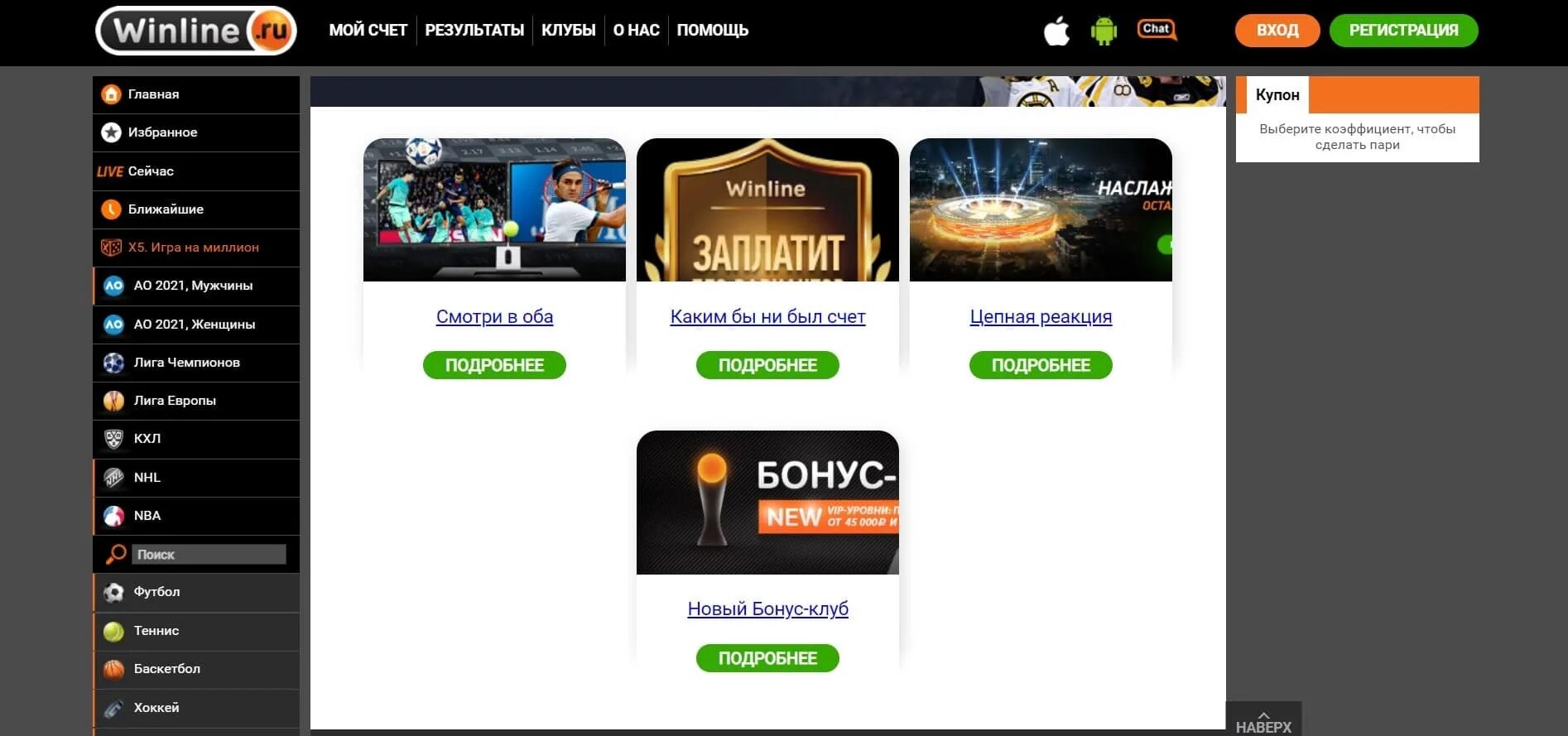Viewport: 1568px width, 736px height.
Task: Click ПОДРОБНЕЕ under Цепная реакция
Action: (x=1041, y=365)
